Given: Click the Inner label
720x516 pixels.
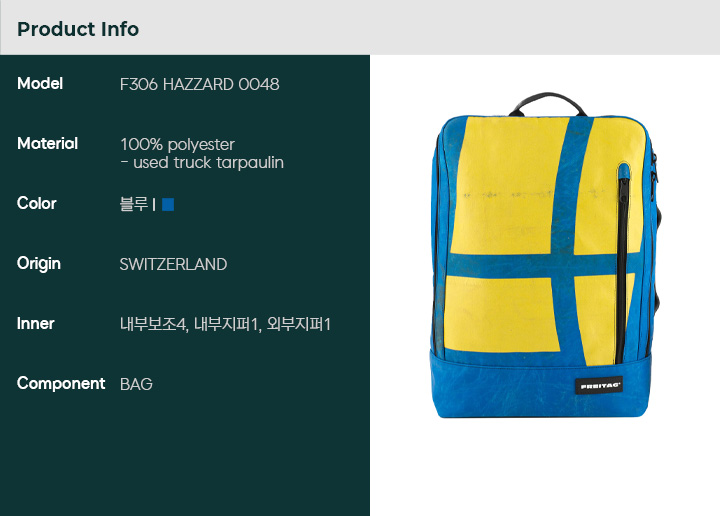Looking at the screenshot, I should (x=35, y=324).
